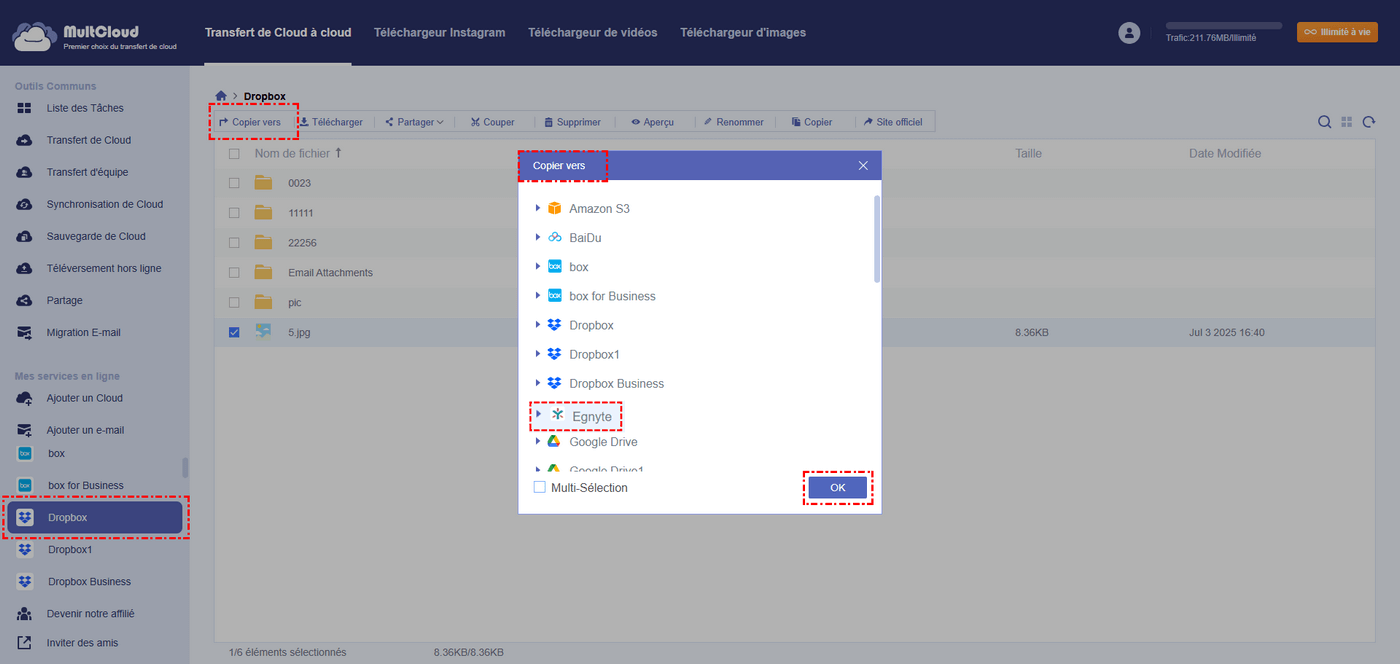This screenshot has width=1400, height=664.
Task: Click the dialog's vertical scrollbar
Action: tap(877, 239)
